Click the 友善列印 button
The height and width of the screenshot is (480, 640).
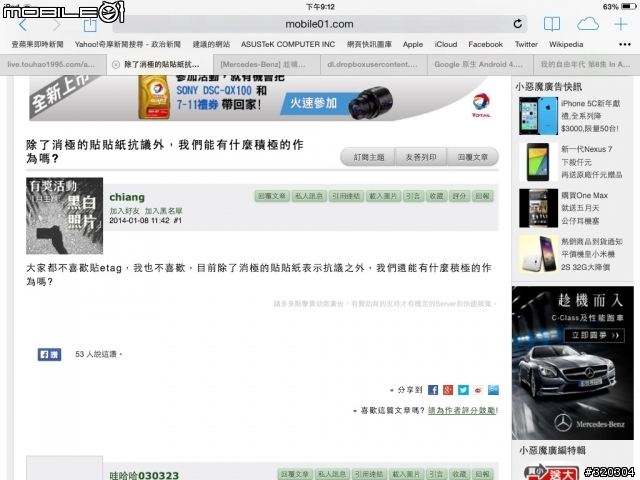coord(421,157)
